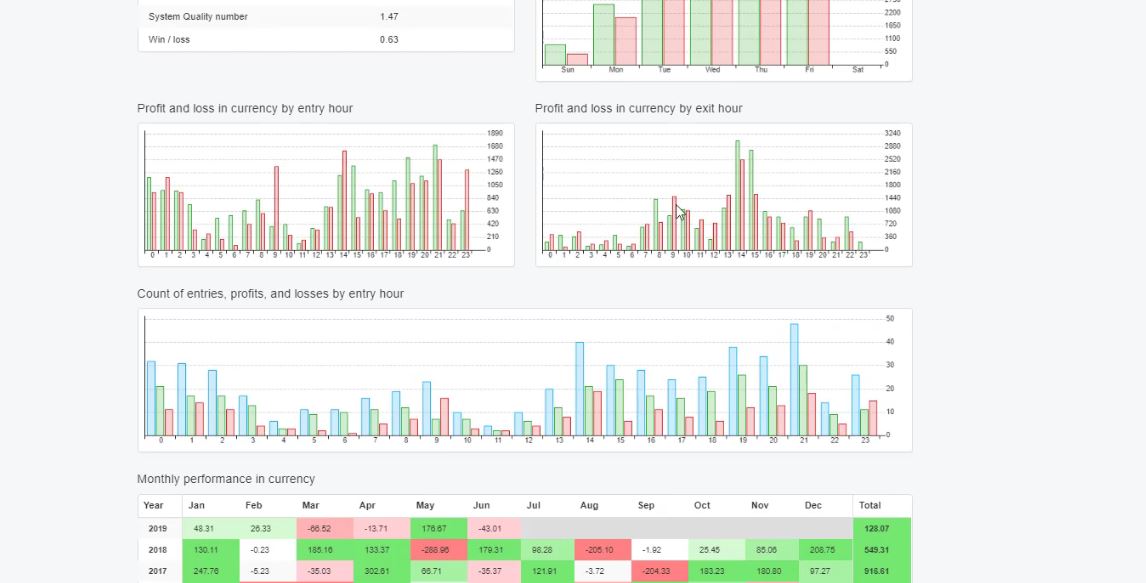Click the red Monday bar in weekday chart
The height and width of the screenshot is (583, 1146).
625,41
